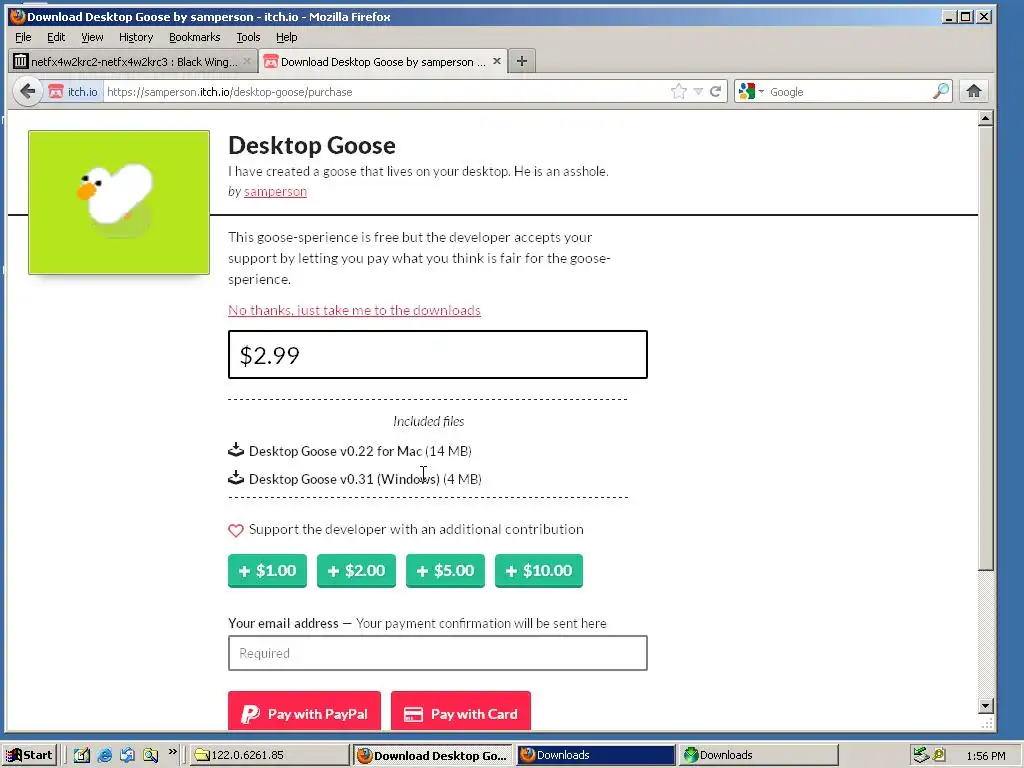Add $2.00 contribution
Screen dimensions: 1024x768
pyautogui.click(x=356, y=571)
